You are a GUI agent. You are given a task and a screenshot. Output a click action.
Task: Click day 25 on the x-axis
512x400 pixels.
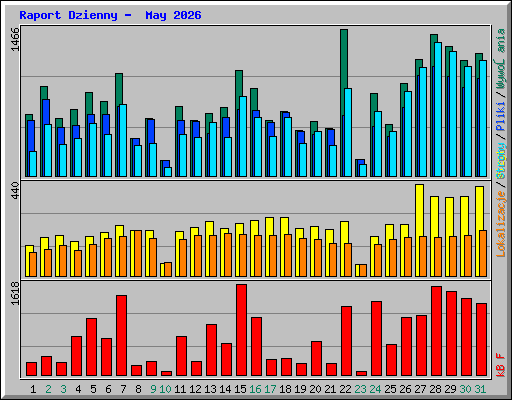(x=390, y=389)
